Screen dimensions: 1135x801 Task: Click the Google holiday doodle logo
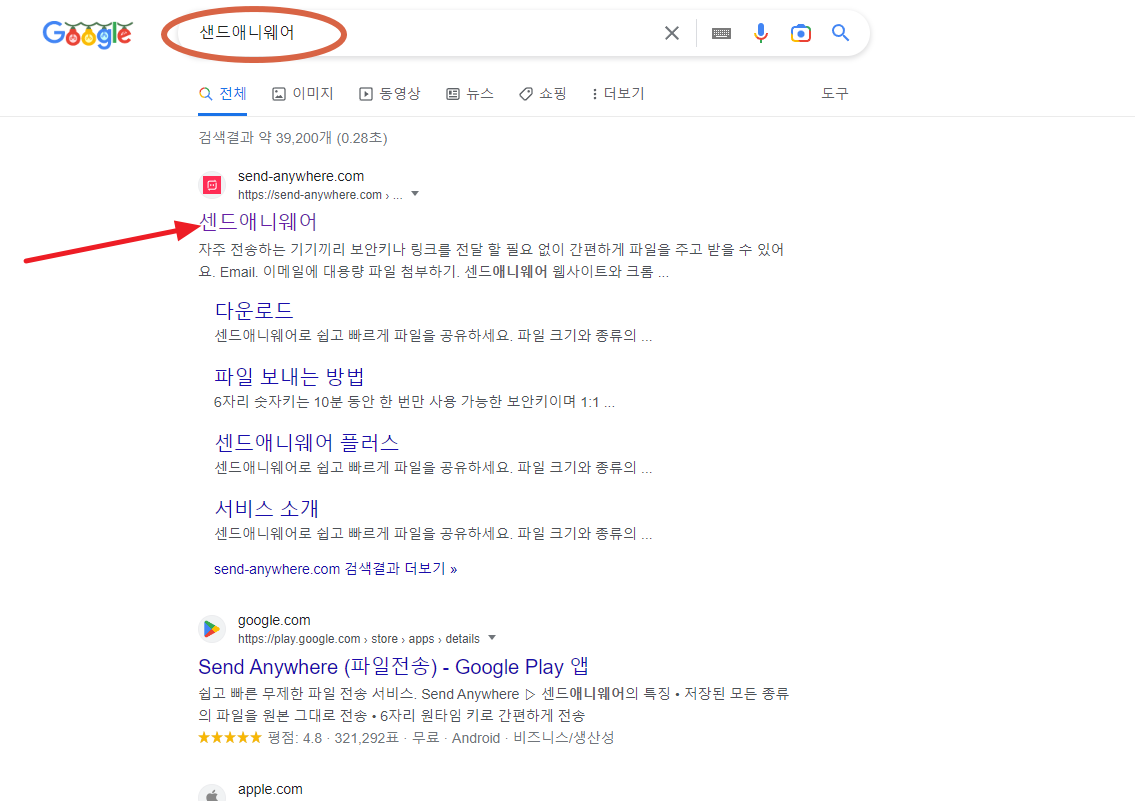click(x=87, y=34)
